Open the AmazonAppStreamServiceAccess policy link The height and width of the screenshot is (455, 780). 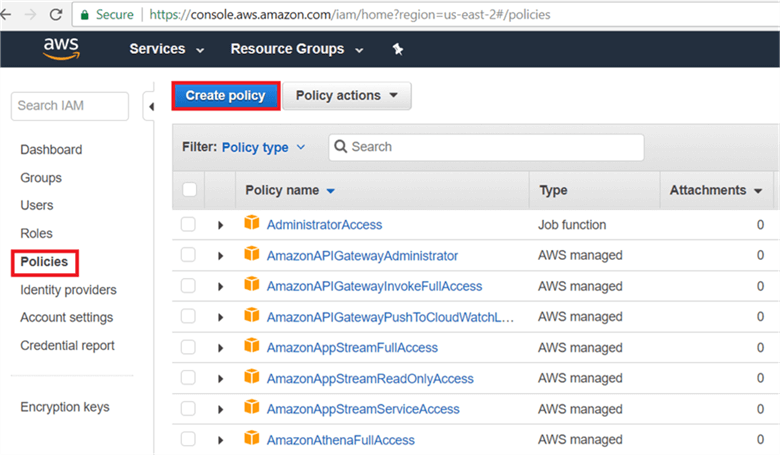(363, 409)
